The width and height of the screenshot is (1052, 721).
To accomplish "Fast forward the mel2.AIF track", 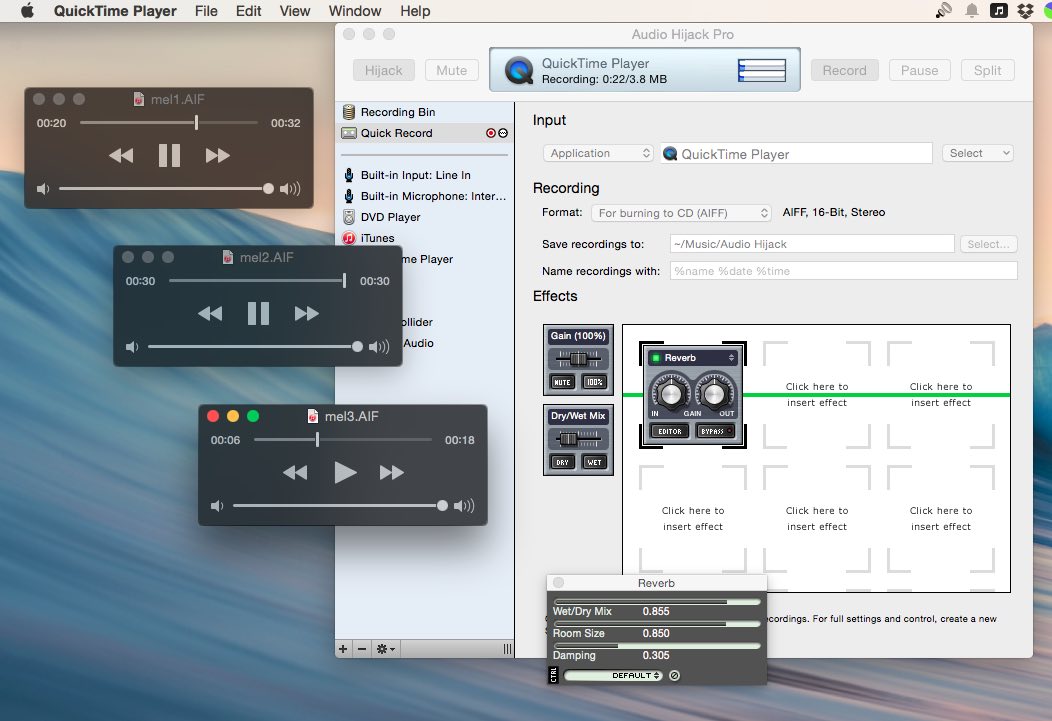I will coord(307,313).
